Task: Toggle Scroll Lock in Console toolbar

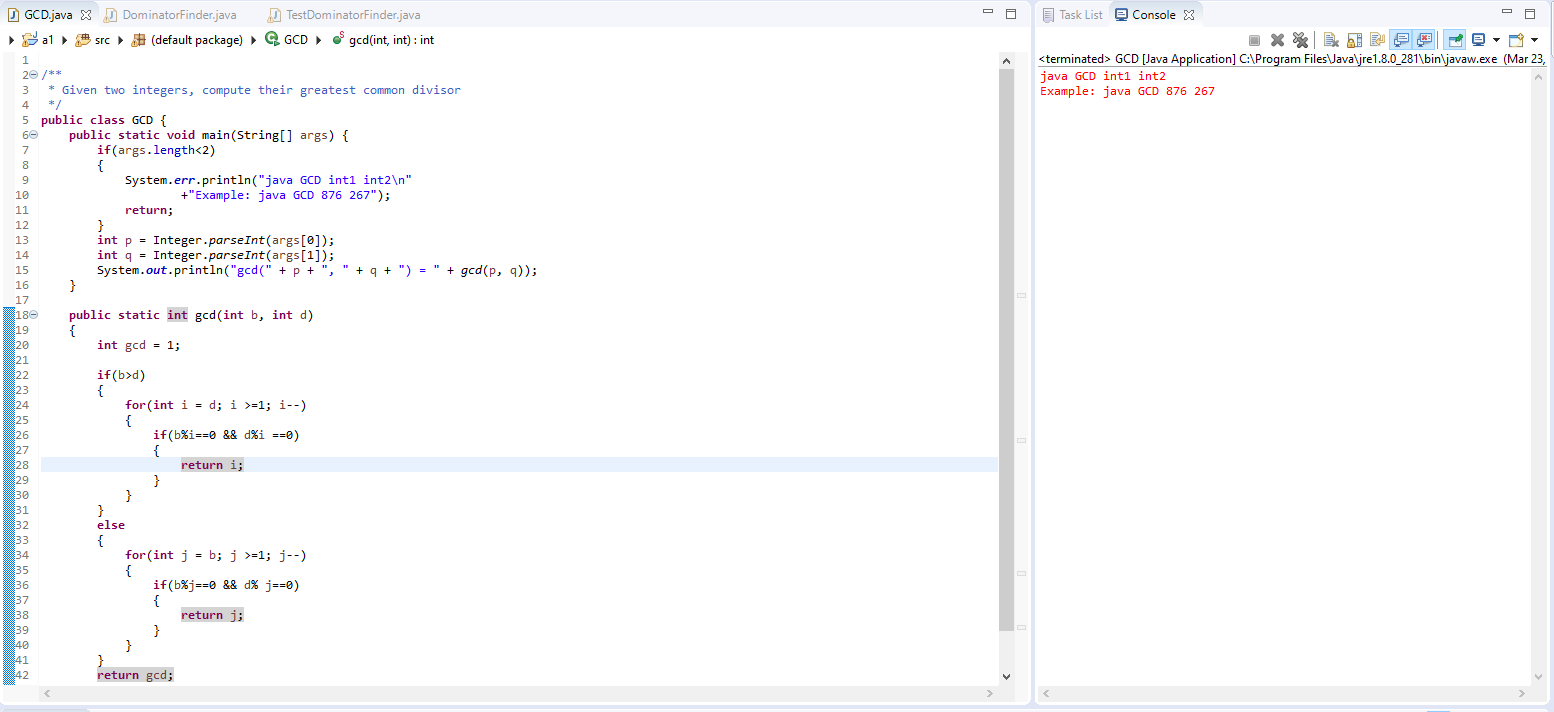Action: [x=1355, y=40]
